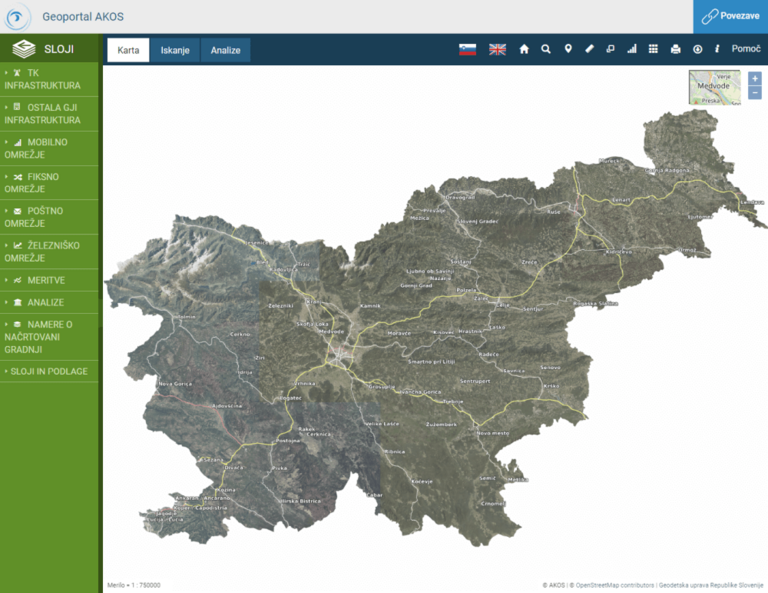The image size is (768, 593).
Task: Open the signal bars coverage tool
Action: coord(632,49)
